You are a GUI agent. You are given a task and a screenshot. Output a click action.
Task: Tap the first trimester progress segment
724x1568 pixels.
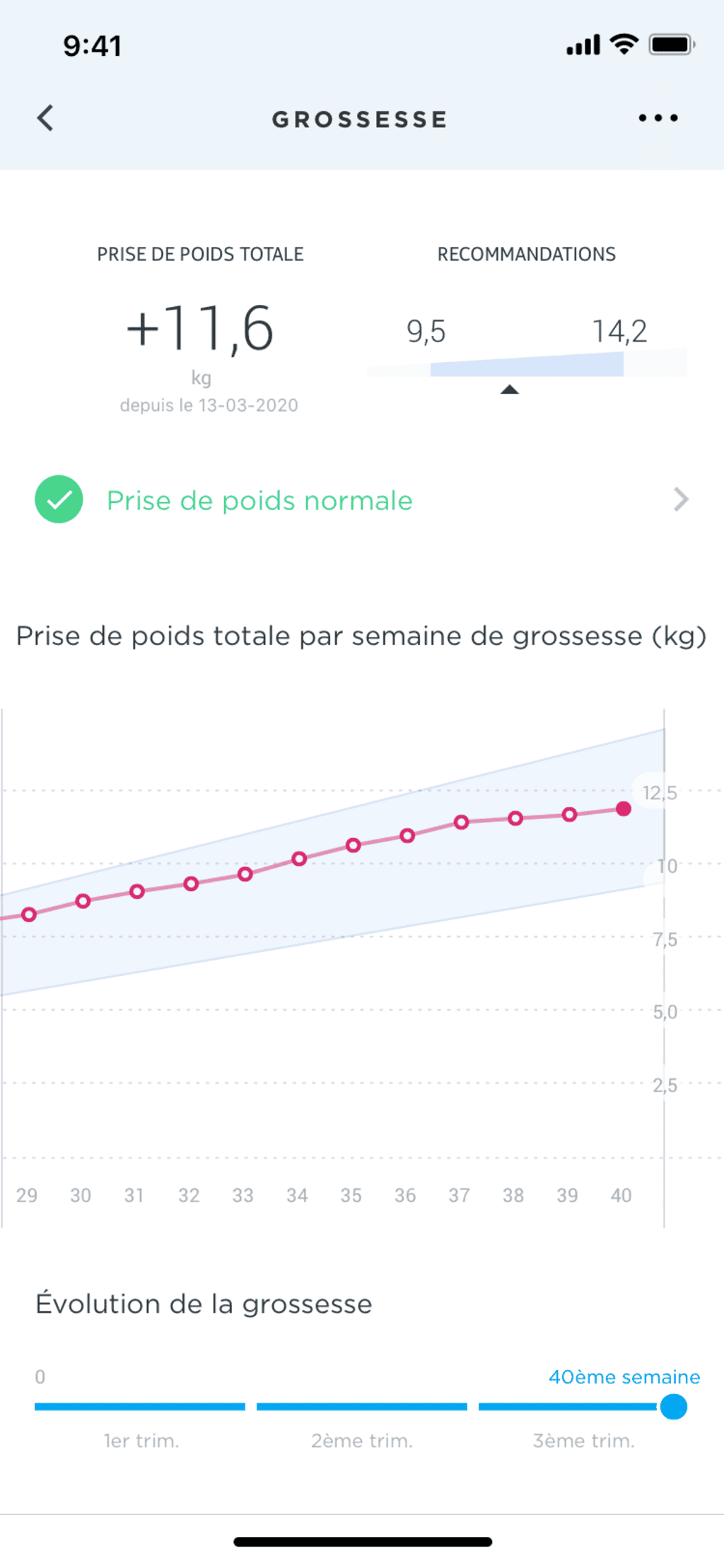140,1407
